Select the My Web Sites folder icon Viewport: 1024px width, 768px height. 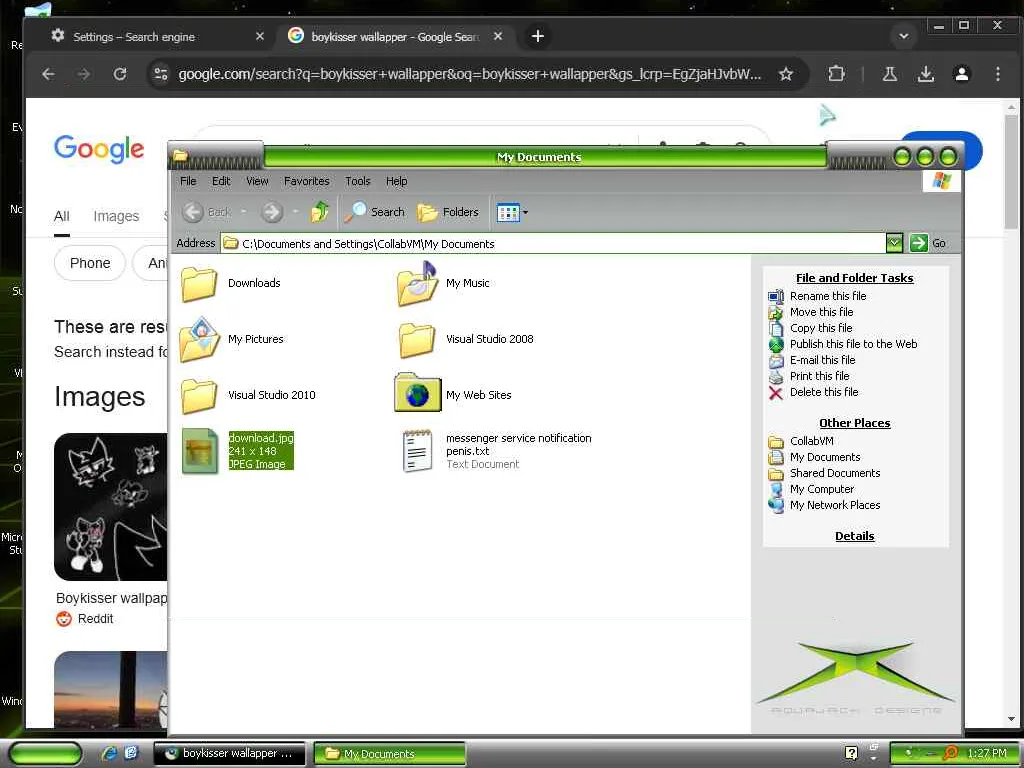coord(417,393)
